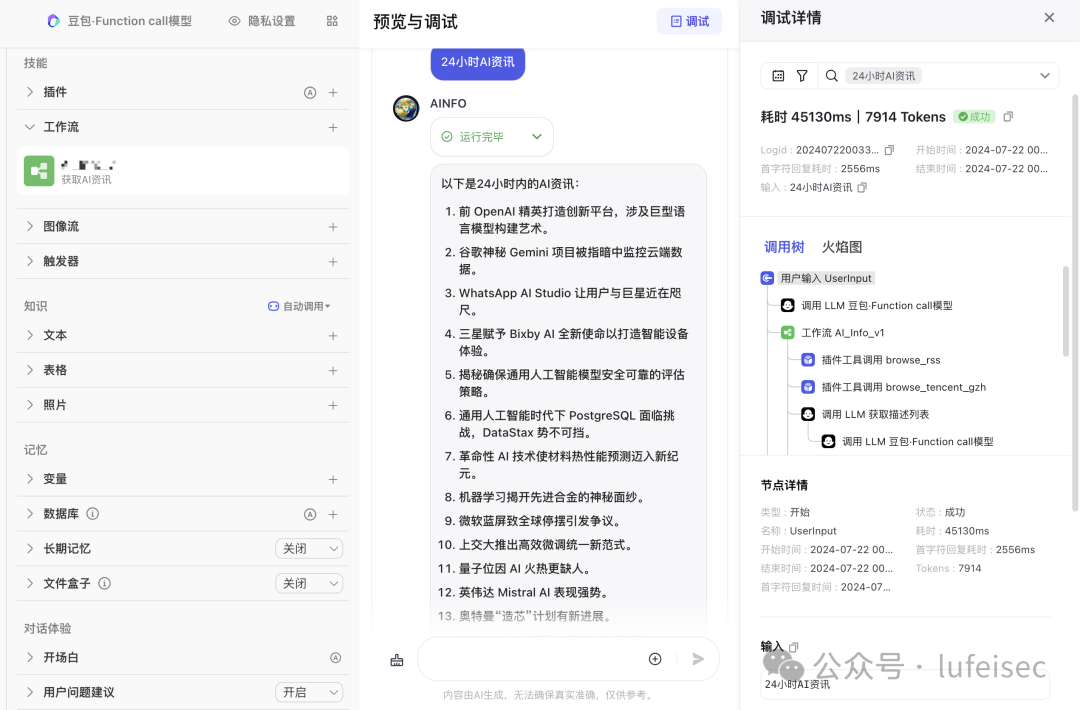Open the calendar date filter icon
1080x710 pixels.
click(x=778, y=76)
